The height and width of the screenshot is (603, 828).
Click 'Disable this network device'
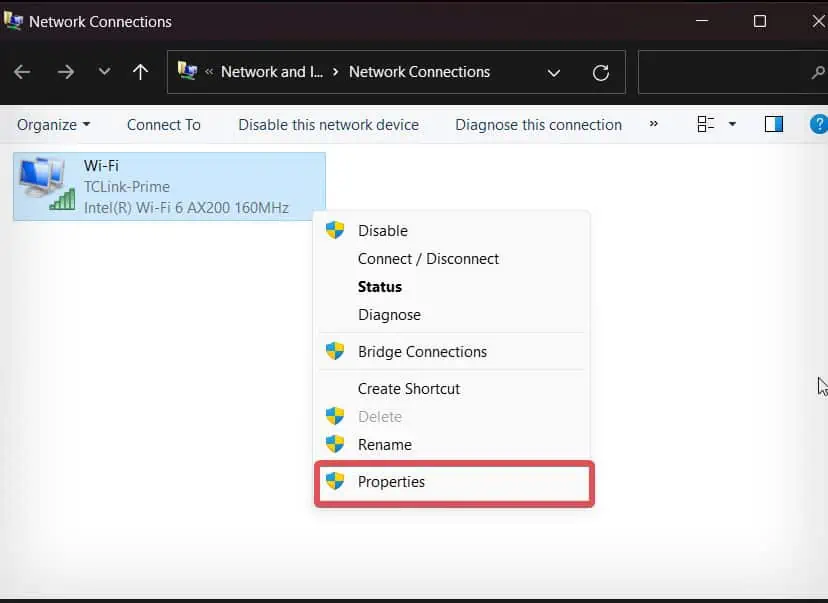(328, 125)
